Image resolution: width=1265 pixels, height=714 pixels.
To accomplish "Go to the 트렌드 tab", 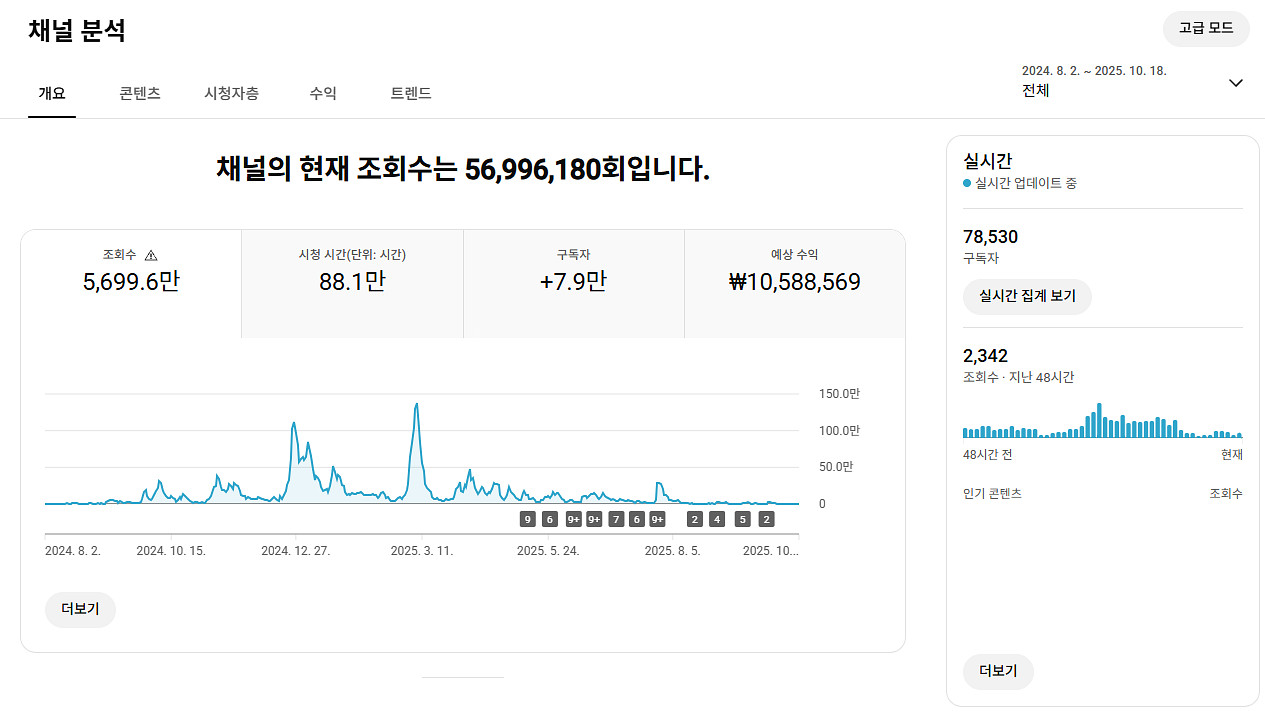I will pos(411,93).
